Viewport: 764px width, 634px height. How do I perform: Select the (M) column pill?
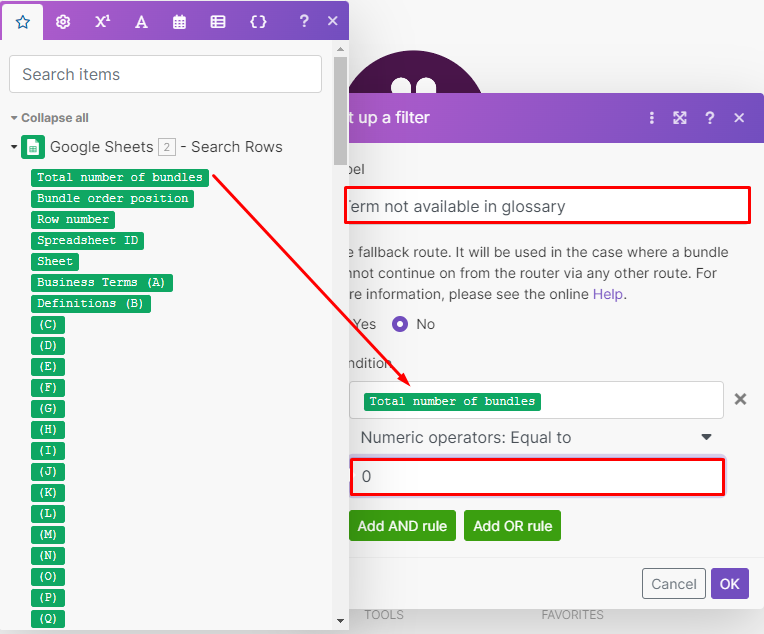tap(48, 534)
